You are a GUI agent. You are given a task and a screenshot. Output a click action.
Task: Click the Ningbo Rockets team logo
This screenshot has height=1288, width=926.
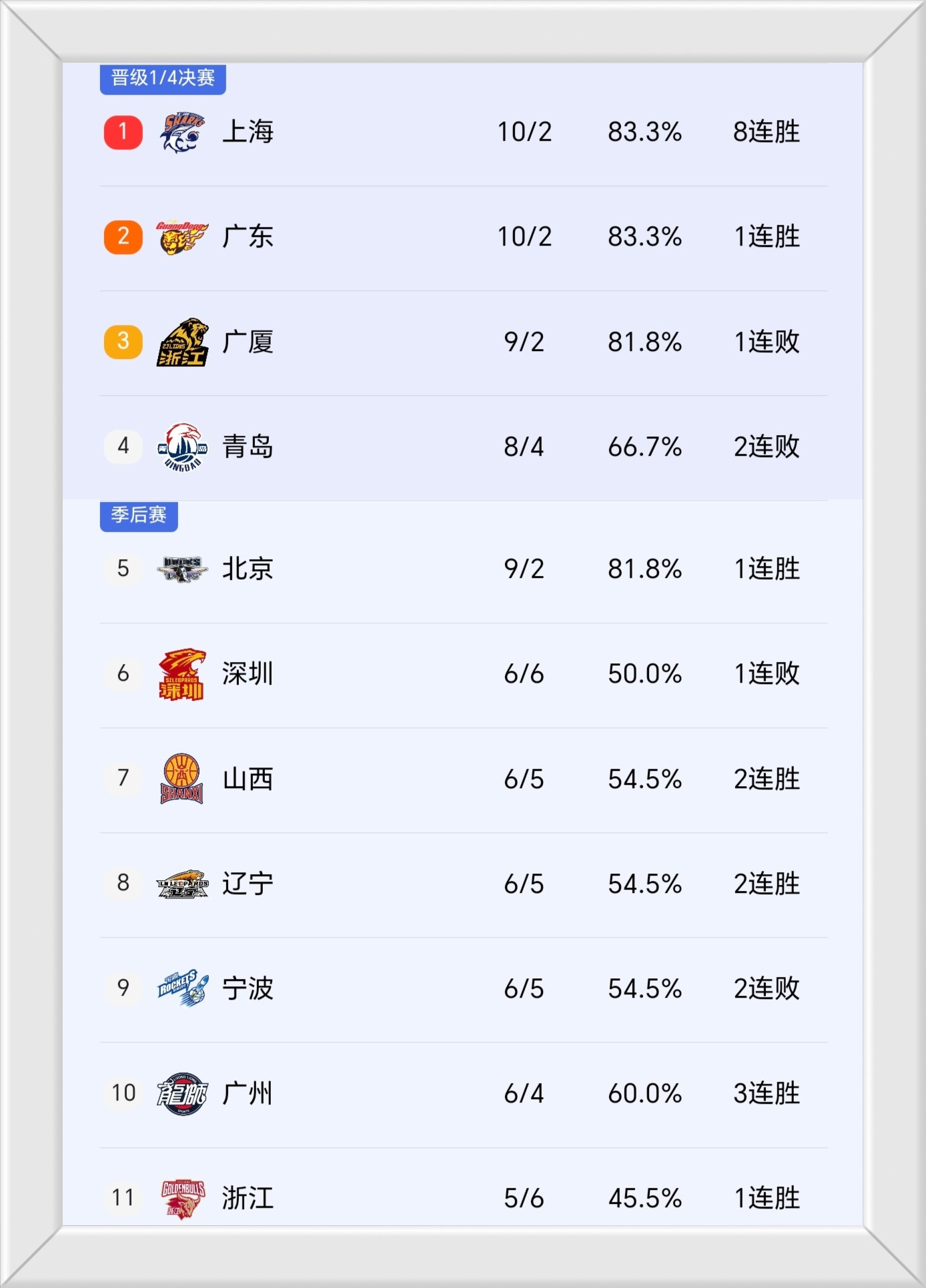182,988
